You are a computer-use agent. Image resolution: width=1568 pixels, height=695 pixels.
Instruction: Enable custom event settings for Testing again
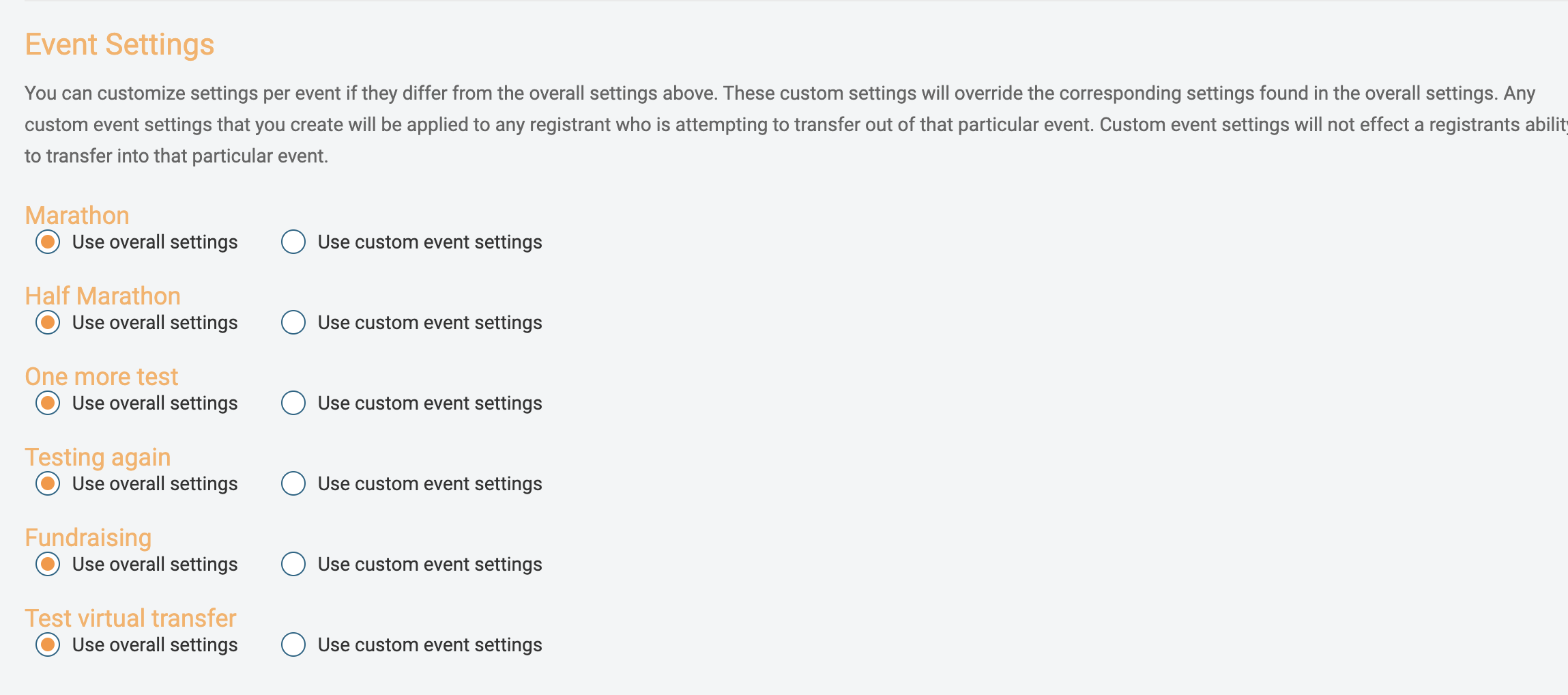pos(293,483)
